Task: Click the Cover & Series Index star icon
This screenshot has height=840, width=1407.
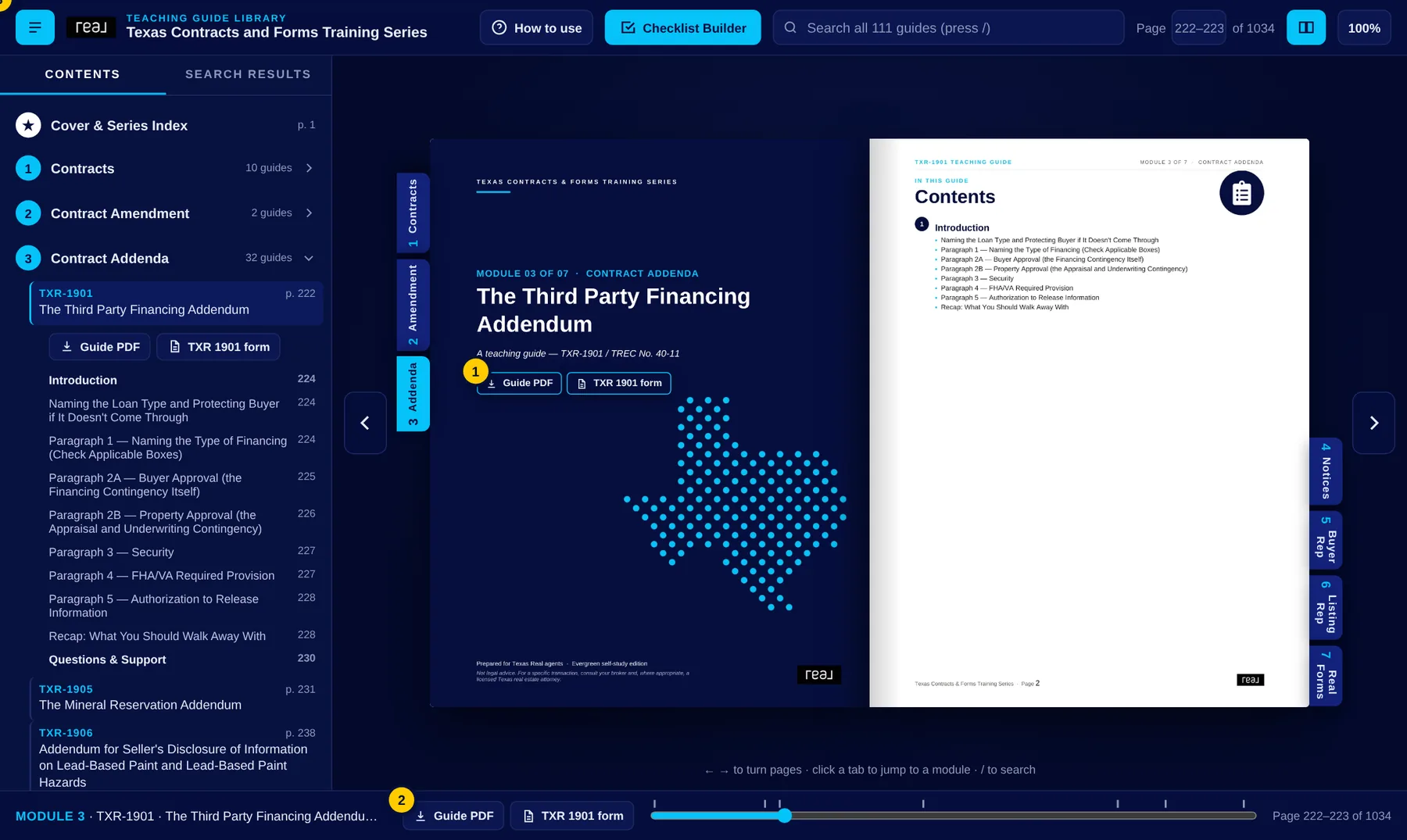Action: click(x=28, y=125)
